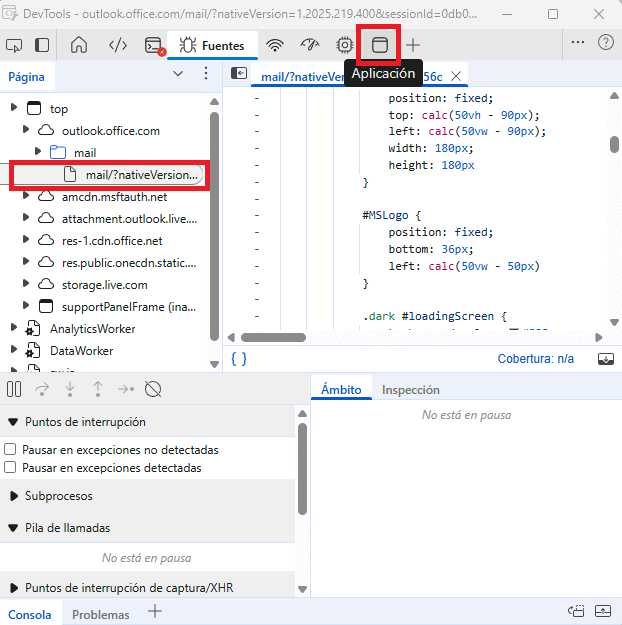The width and height of the screenshot is (622, 625).
Task: Hide the navigator sidebar toggle
Action: click(x=239, y=73)
